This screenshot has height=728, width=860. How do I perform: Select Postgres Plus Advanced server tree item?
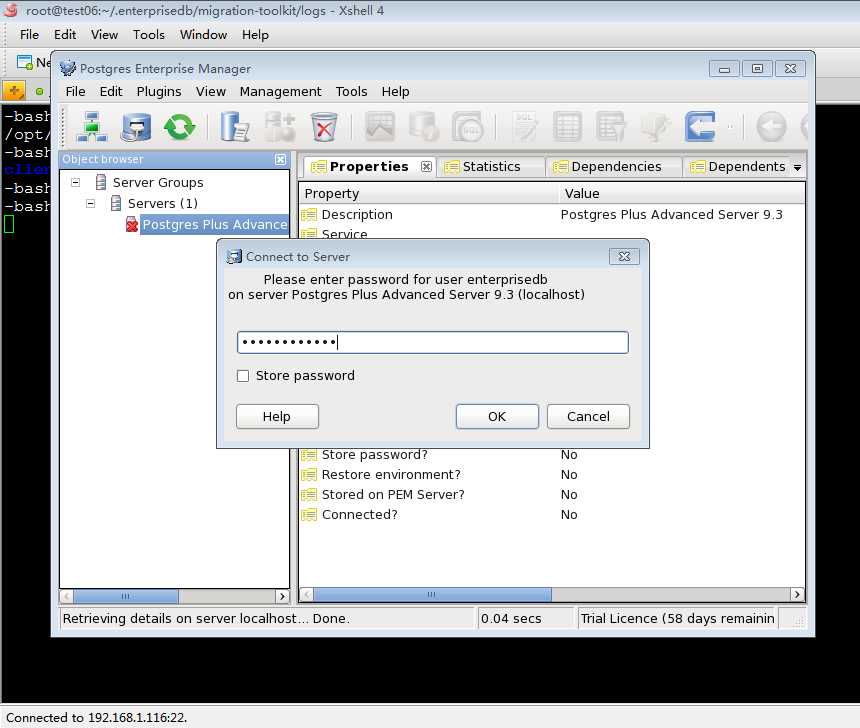214,224
